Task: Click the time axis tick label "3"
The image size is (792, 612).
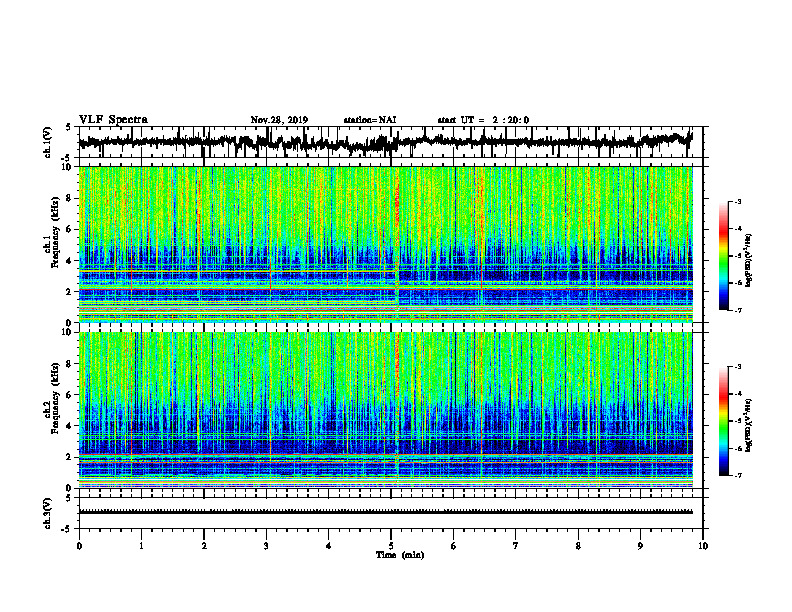Action: click(x=266, y=546)
